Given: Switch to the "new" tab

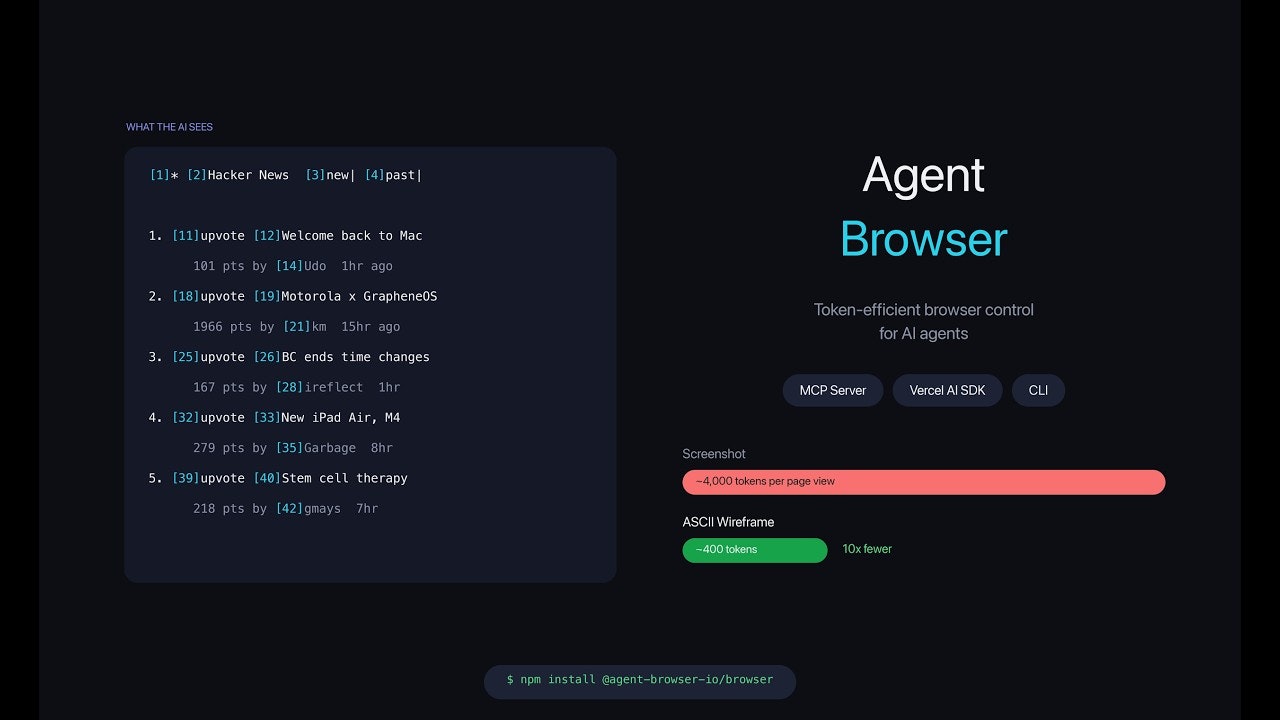Looking at the screenshot, I should click(x=330, y=174).
